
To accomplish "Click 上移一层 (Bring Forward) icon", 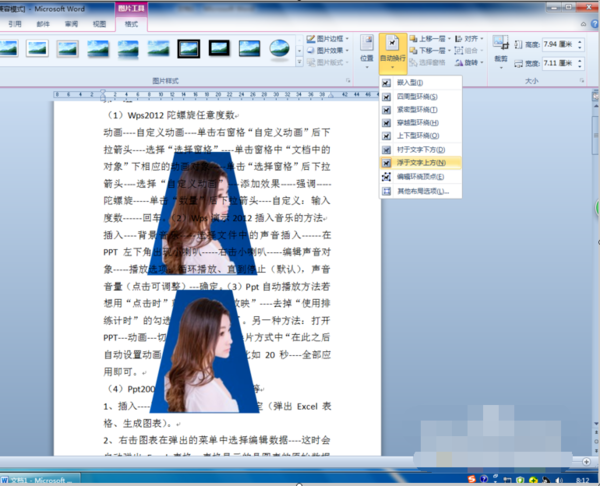I will [x=426, y=38].
